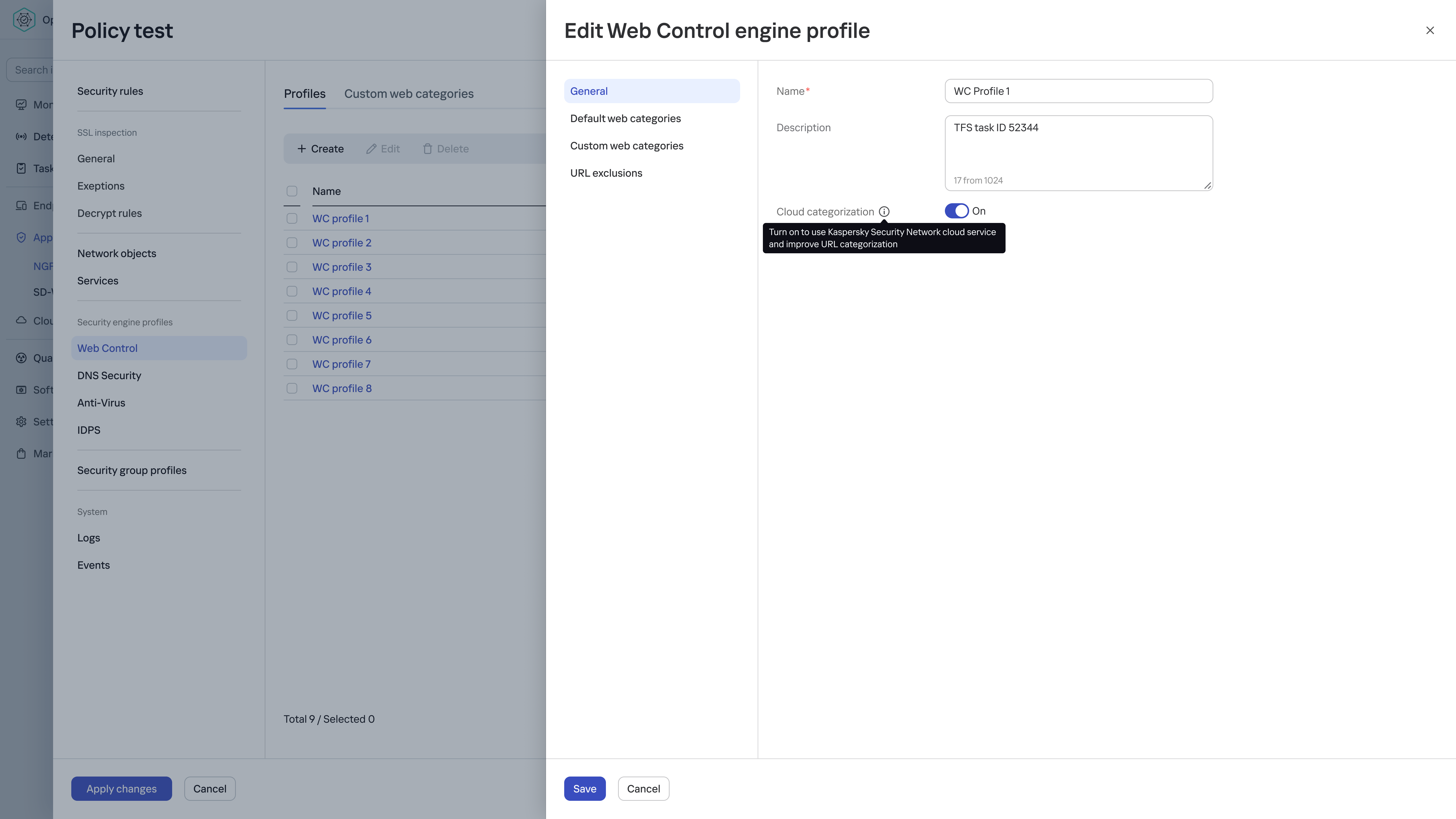Tick the select-all checkbox beside Name
The width and height of the screenshot is (1456, 819).
pos(292,191)
